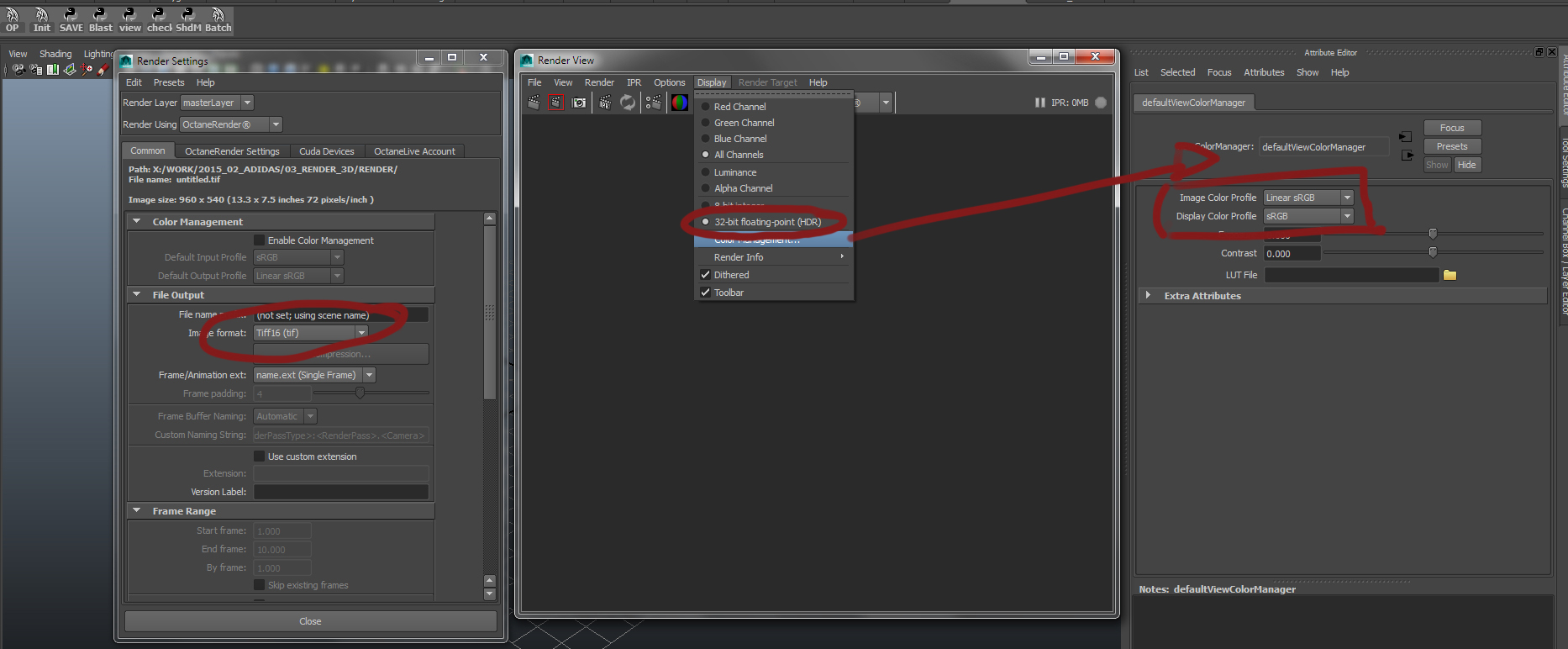The image size is (1568, 649).
Task: Click the Contrast value field
Action: tap(1292, 253)
